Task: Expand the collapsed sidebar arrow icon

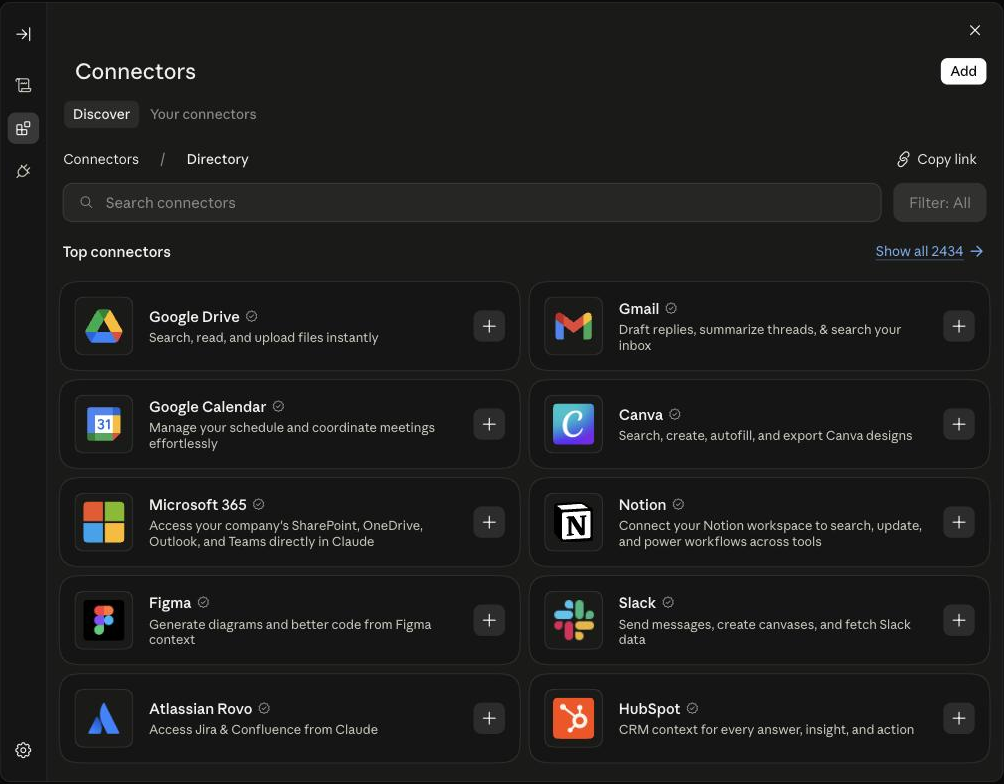Action: pos(24,34)
